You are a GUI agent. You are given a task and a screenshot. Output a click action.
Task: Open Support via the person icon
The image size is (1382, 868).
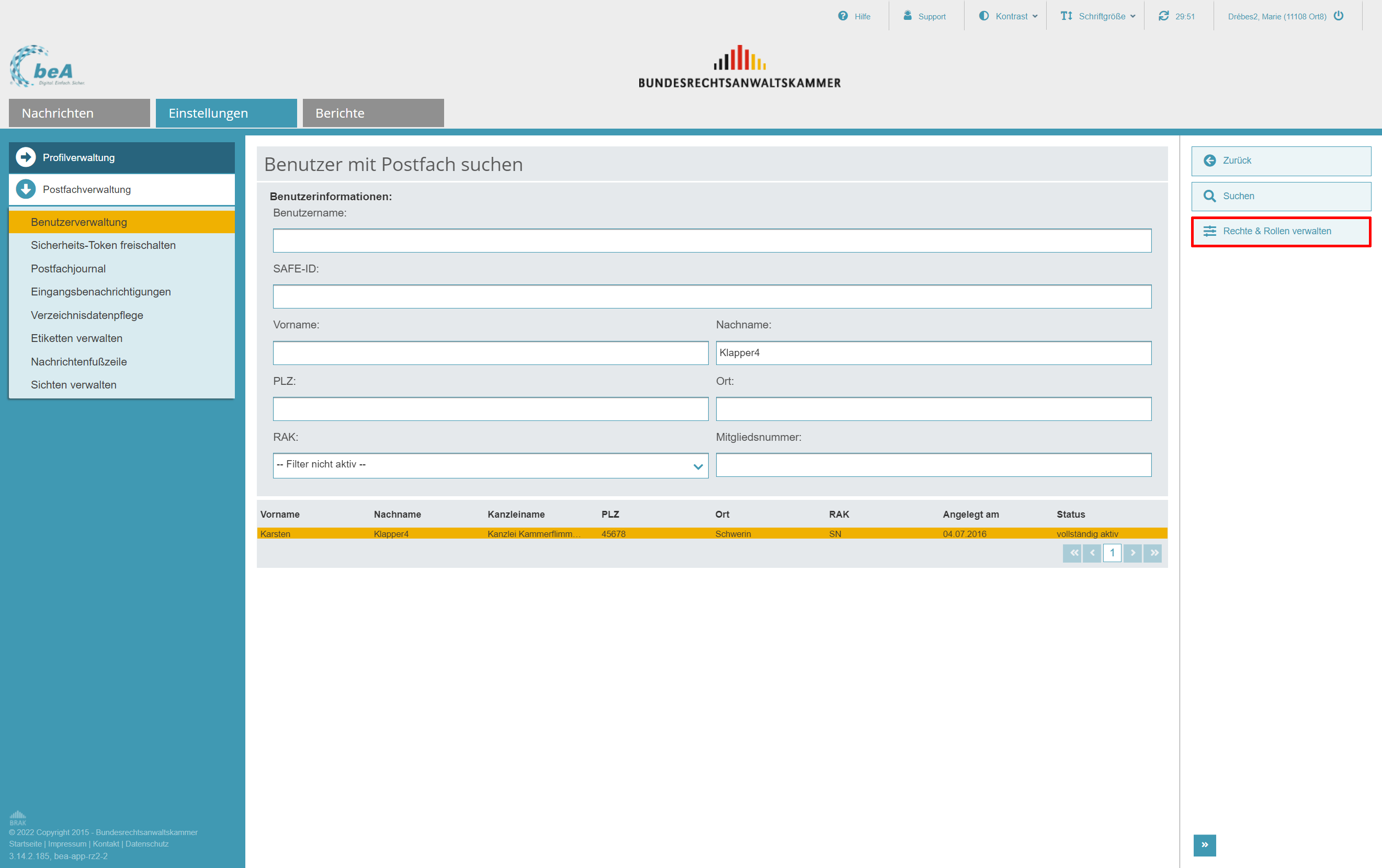(908, 16)
